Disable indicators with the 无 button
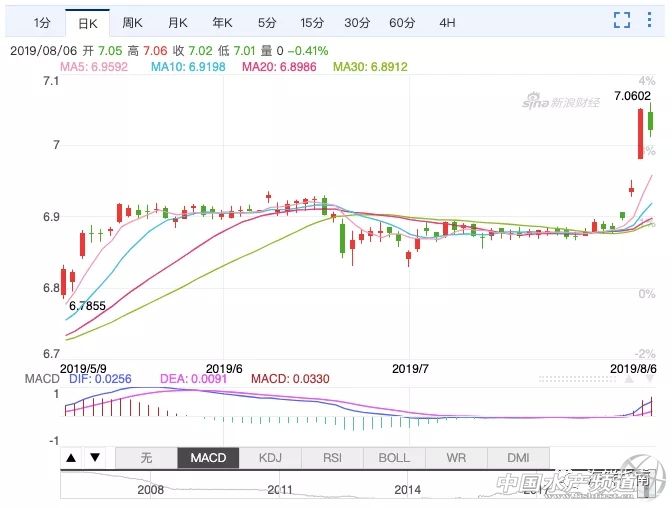672x508 pixels. tap(146, 458)
